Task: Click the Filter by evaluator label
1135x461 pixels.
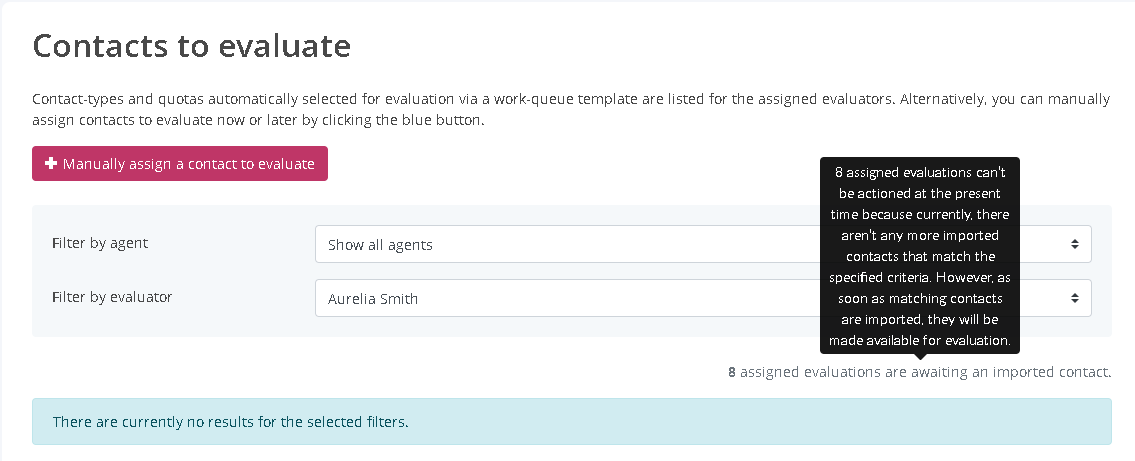Action: (112, 297)
